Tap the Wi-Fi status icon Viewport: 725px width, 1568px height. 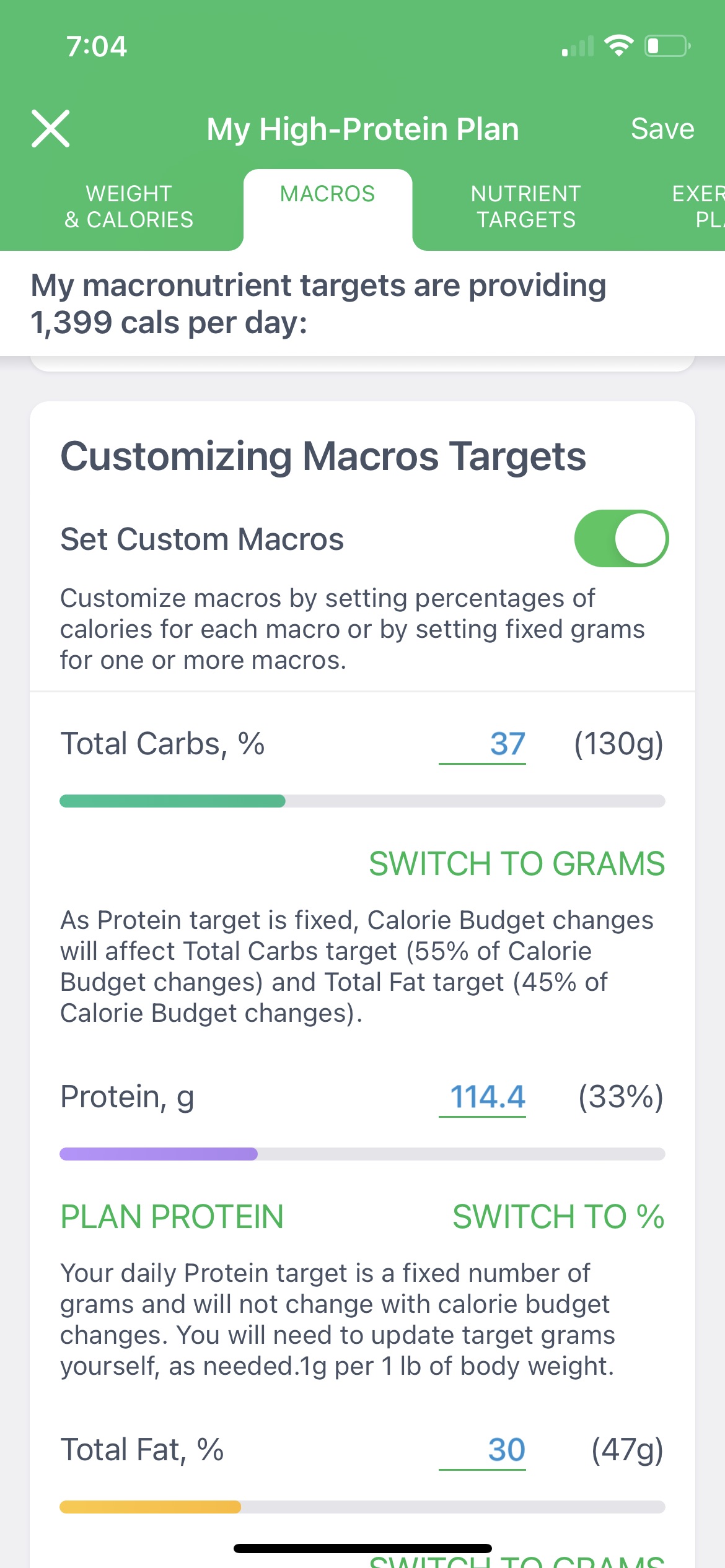618,46
